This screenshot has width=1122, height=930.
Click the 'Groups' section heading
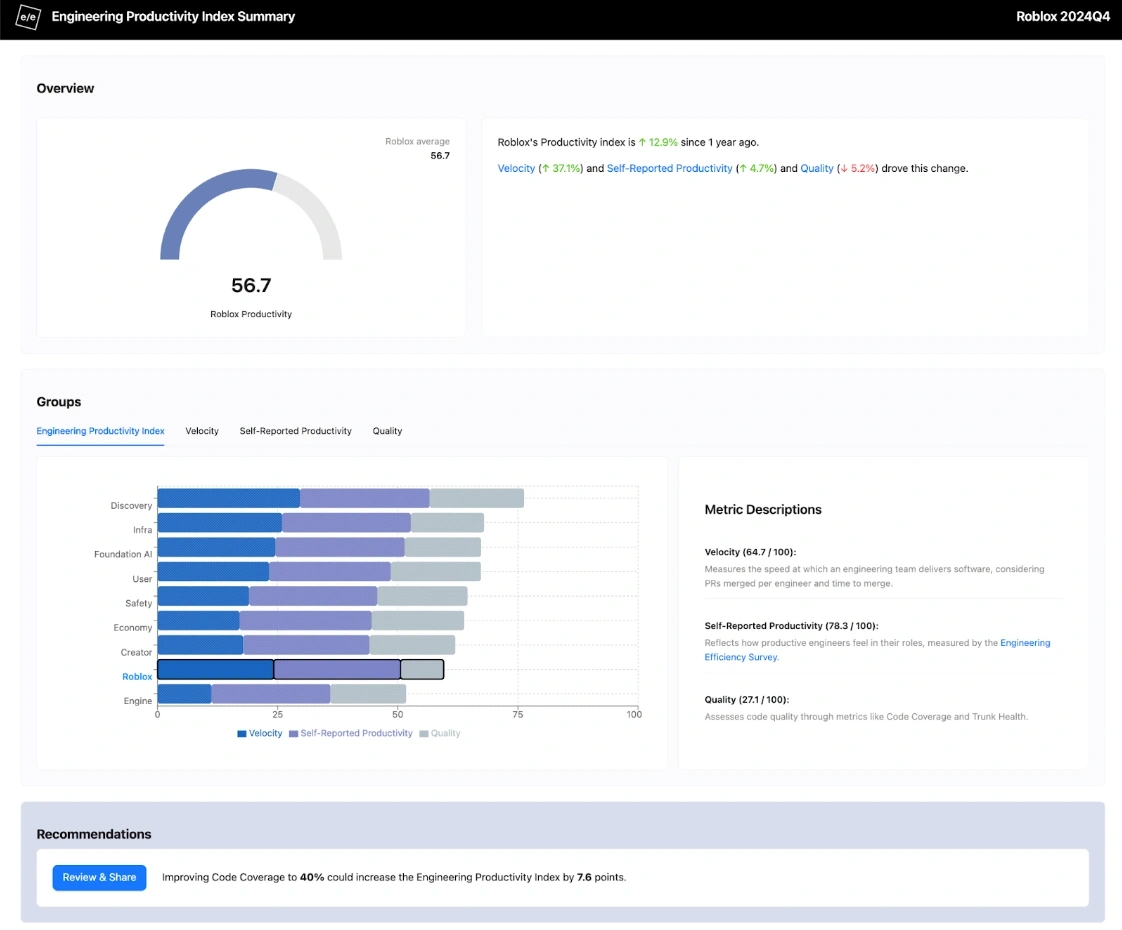click(x=59, y=402)
